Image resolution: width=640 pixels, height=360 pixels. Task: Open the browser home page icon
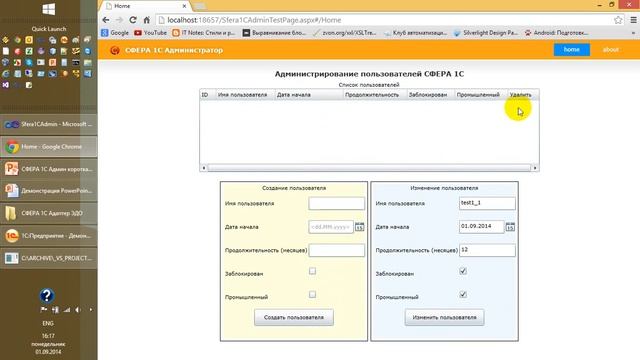point(147,20)
